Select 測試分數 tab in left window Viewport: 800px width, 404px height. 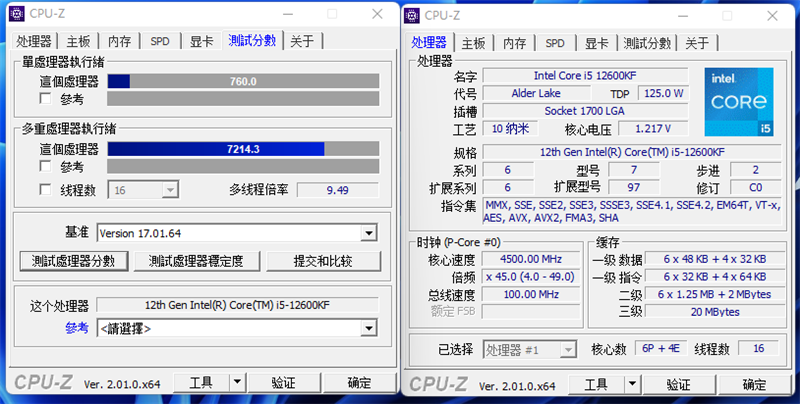[x=252, y=40]
